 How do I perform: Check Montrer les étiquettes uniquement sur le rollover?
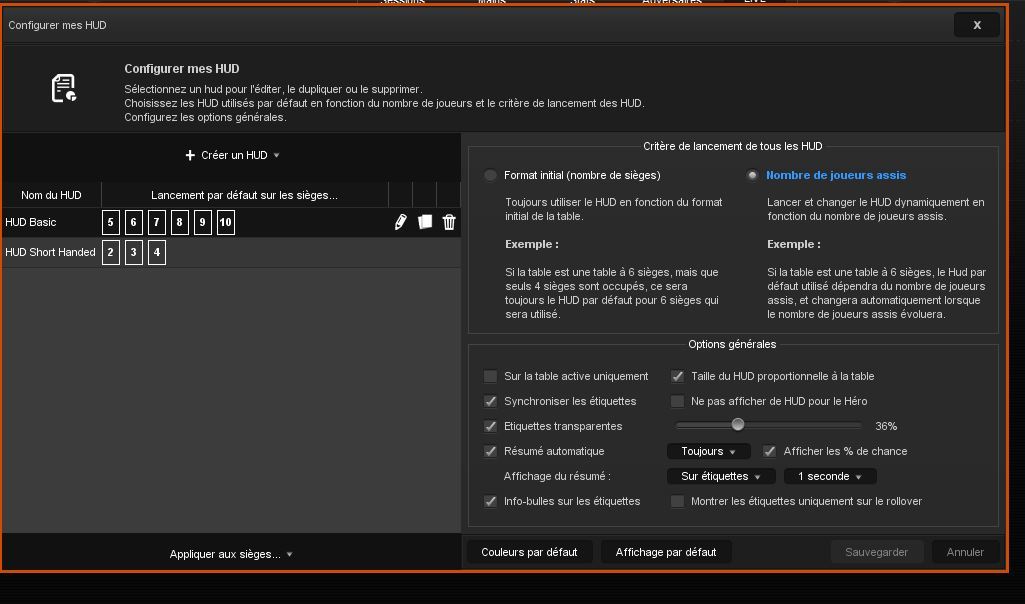click(677, 501)
